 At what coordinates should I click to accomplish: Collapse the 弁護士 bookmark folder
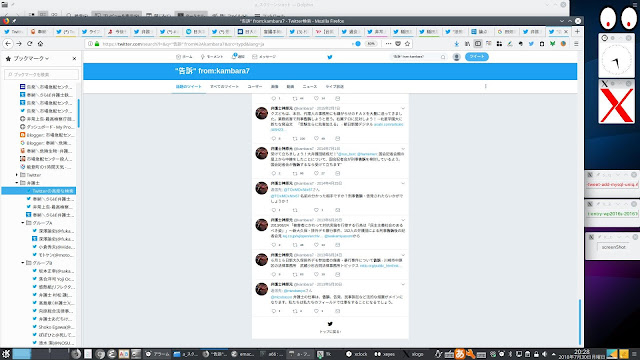(17, 183)
